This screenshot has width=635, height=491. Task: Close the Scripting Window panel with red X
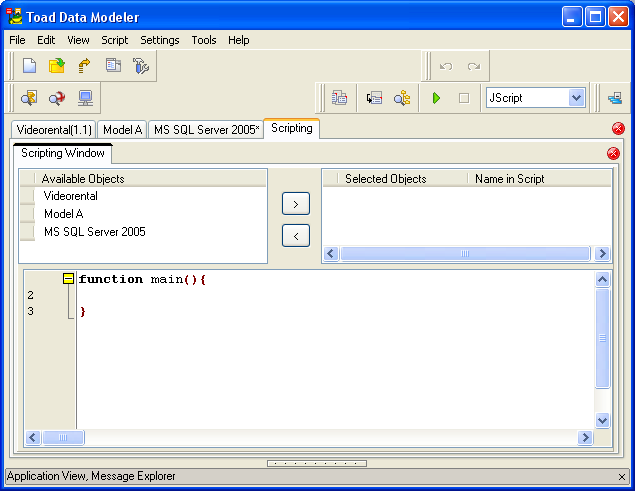tap(613, 153)
